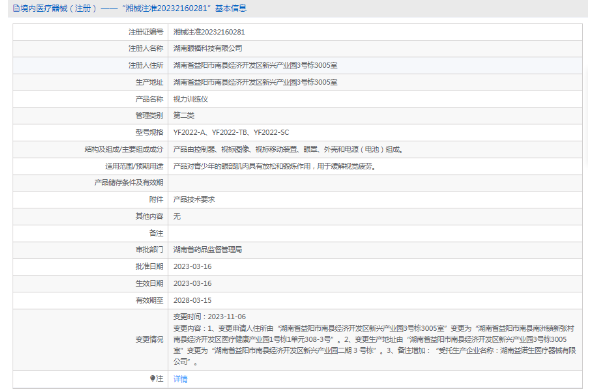Image resolution: width=593 pixels, height=392 pixels.
Task: Click the 生产地址 label
Action: [149, 82]
